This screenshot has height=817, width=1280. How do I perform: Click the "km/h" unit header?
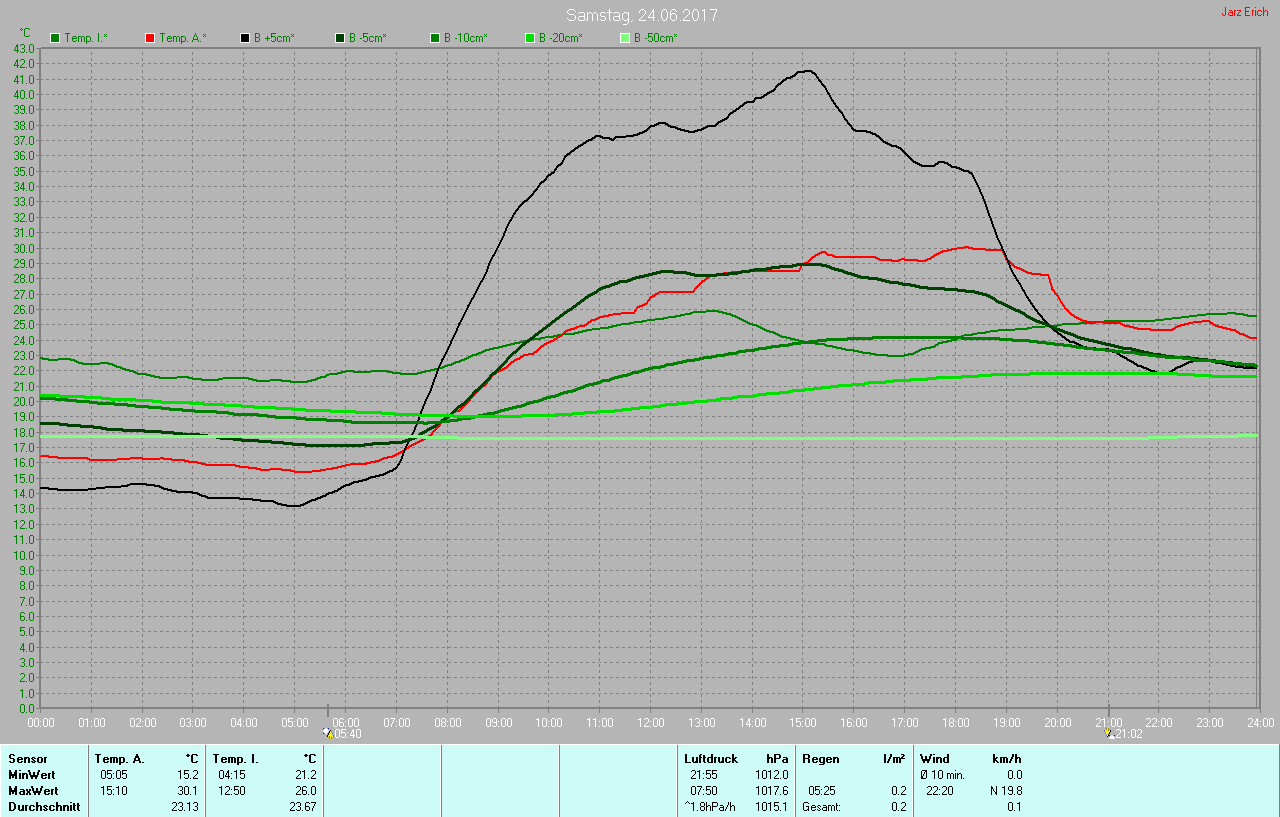click(1006, 759)
